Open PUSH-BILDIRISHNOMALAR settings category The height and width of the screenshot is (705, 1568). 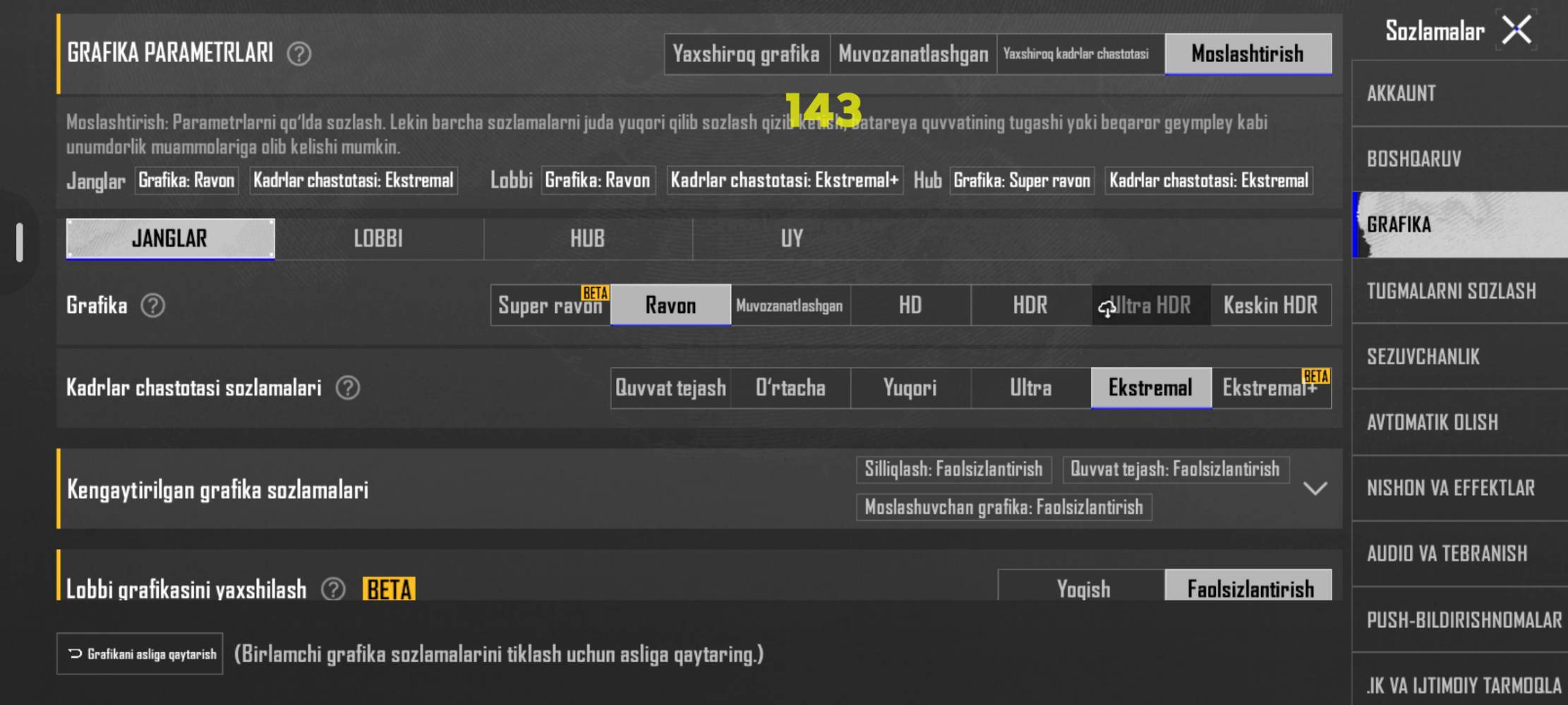tap(1459, 620)
